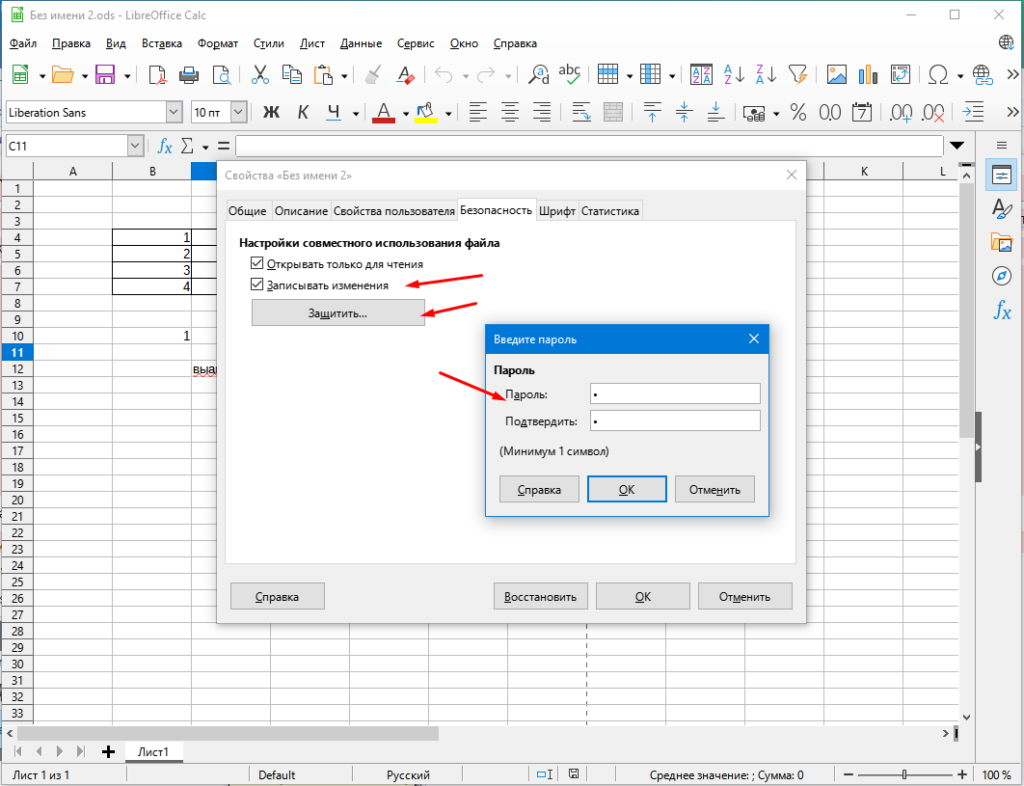Click the Underline Ч button

tap(334, 112)
